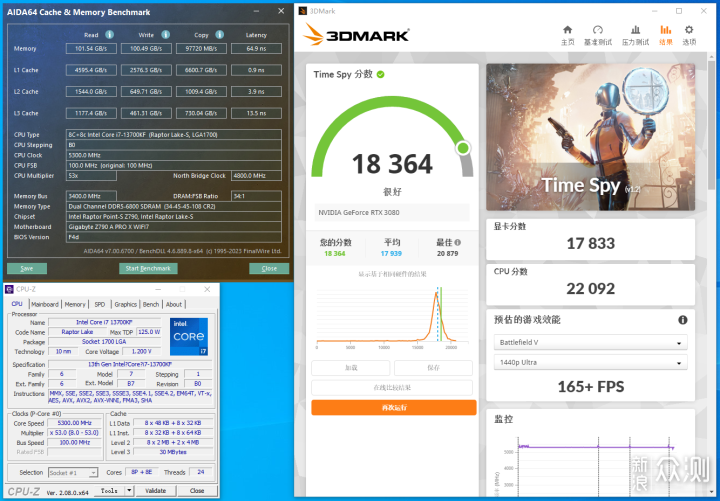The width and height of the screenshot is (720, 501).
Task: Click the orange run again button
Action: coord(394,408)
